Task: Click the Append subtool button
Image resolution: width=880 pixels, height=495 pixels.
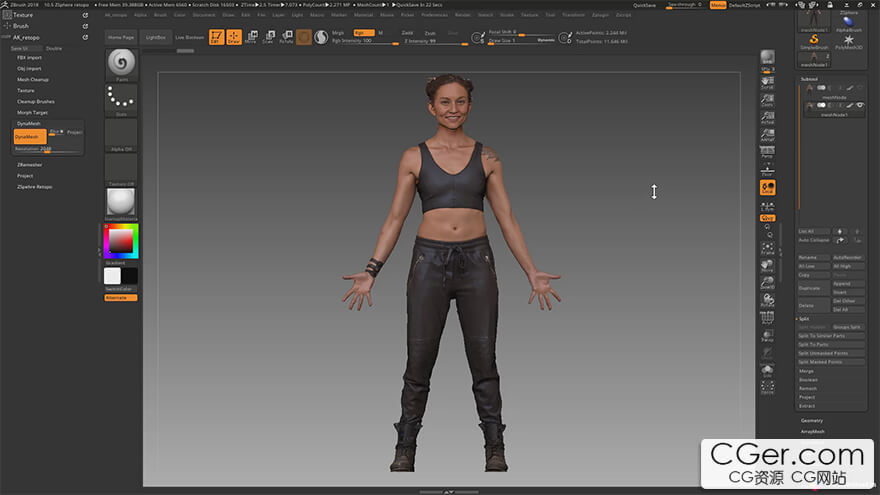Action: (x=848, y=284)
